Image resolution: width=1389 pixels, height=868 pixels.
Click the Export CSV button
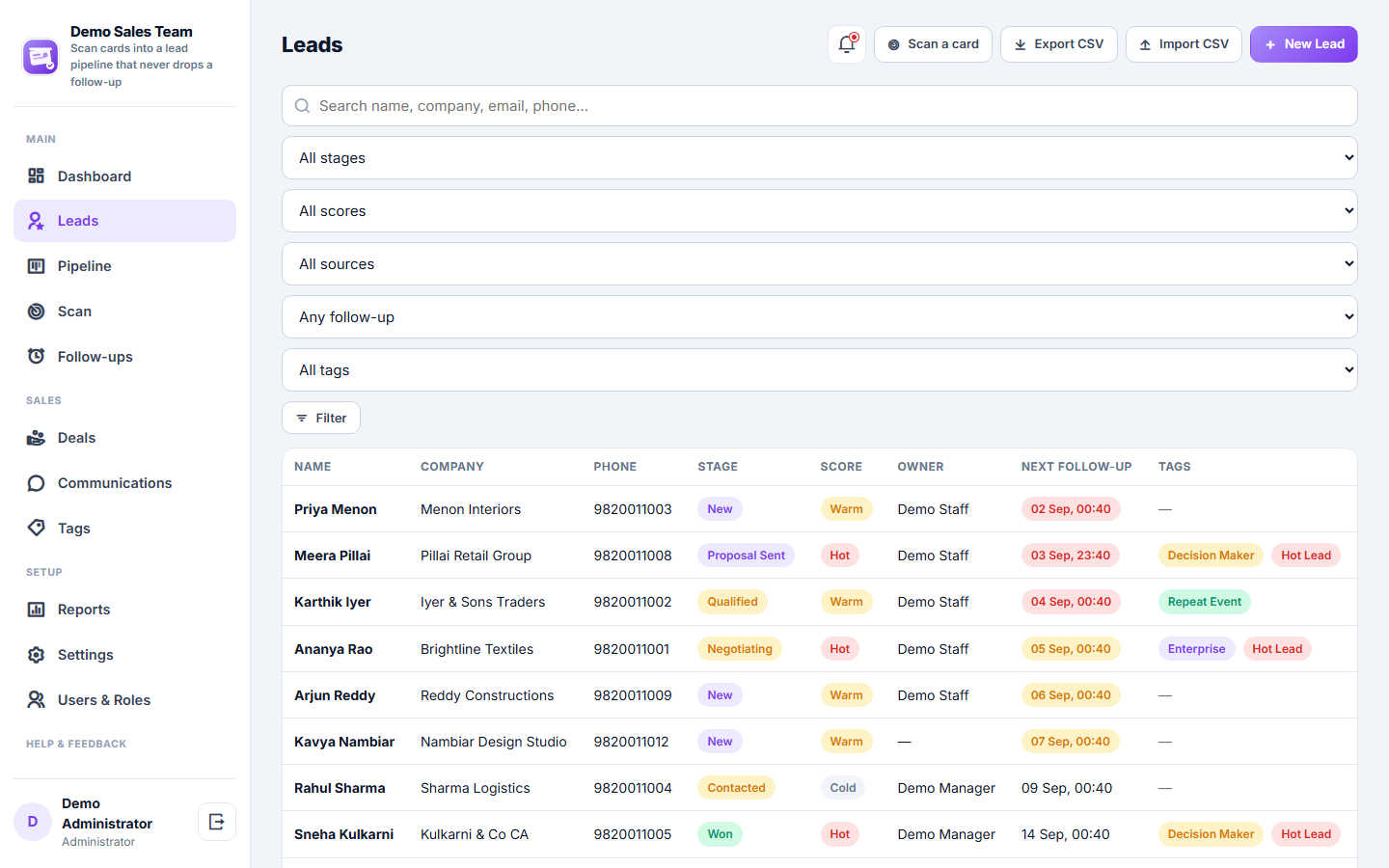pyautogui.click(x=1059, y=44)
